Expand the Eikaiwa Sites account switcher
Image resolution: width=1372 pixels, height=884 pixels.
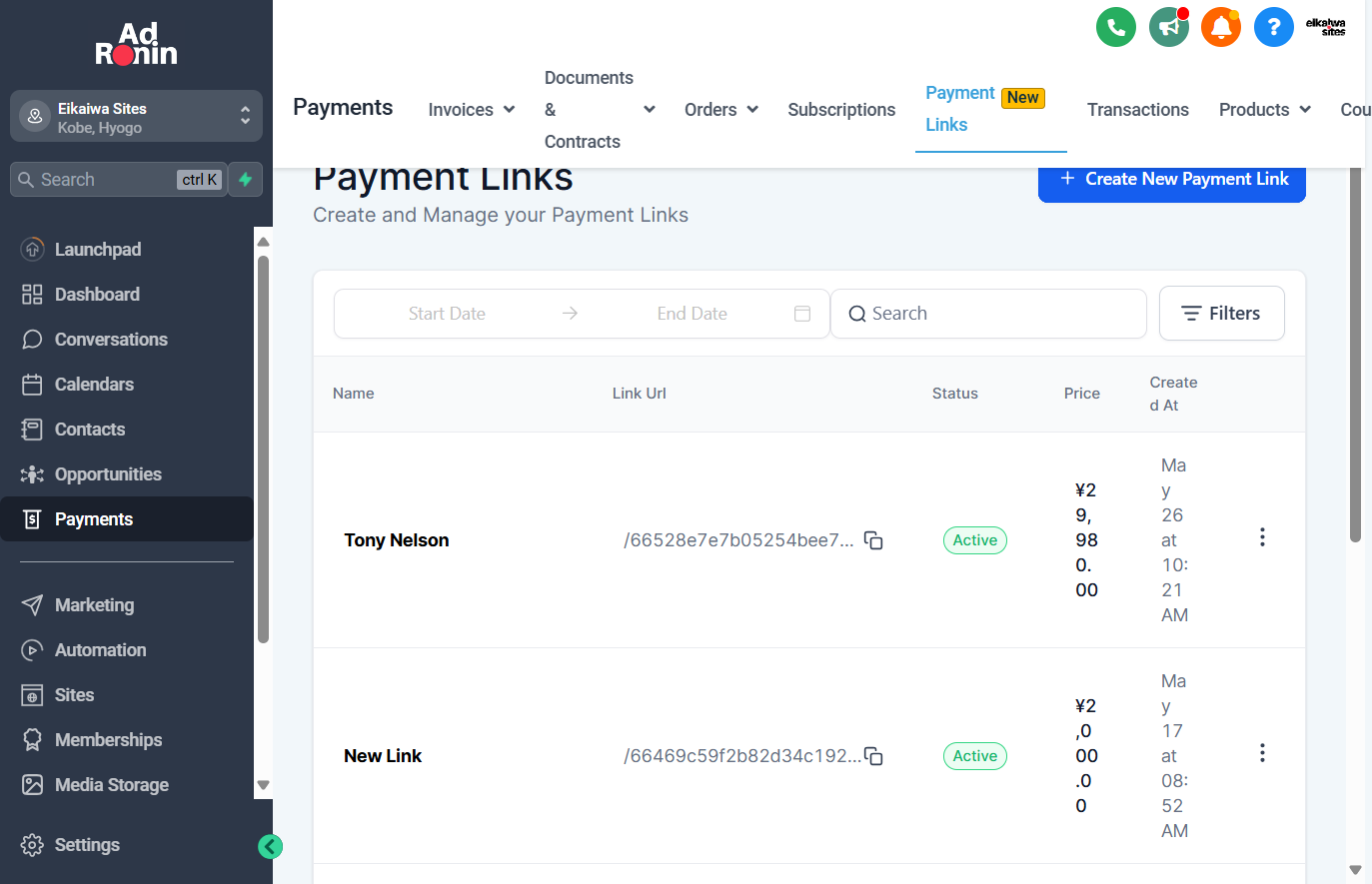(x=136, y=117)
